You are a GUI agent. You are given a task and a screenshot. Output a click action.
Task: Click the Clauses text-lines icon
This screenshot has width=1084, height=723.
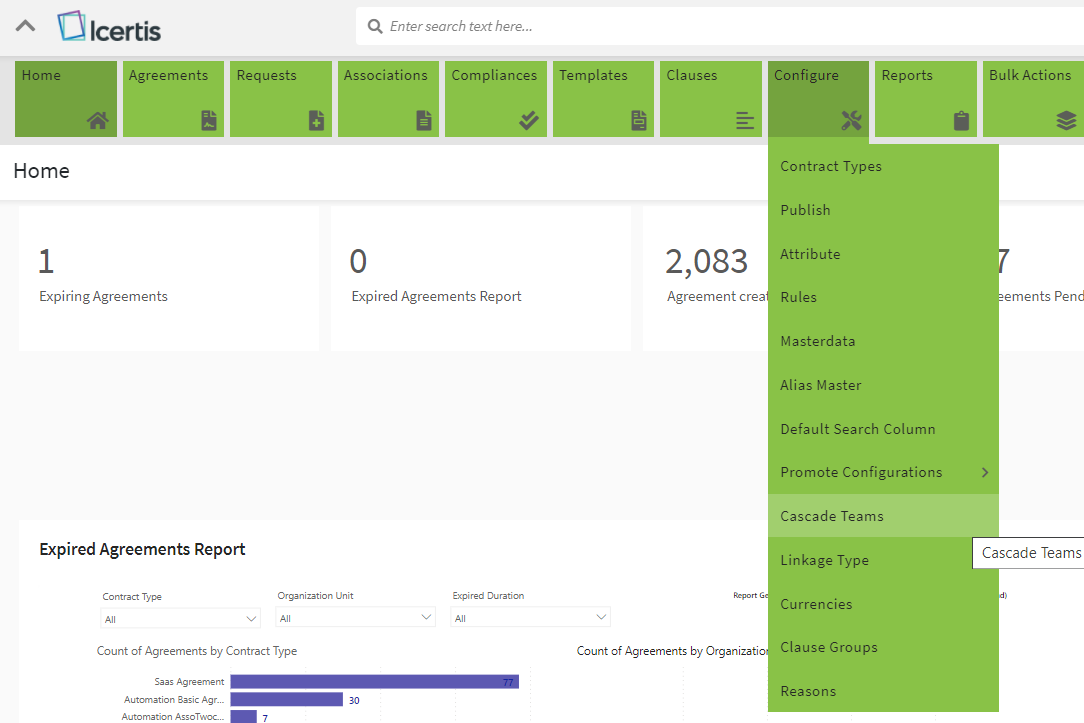pos(745,121)
